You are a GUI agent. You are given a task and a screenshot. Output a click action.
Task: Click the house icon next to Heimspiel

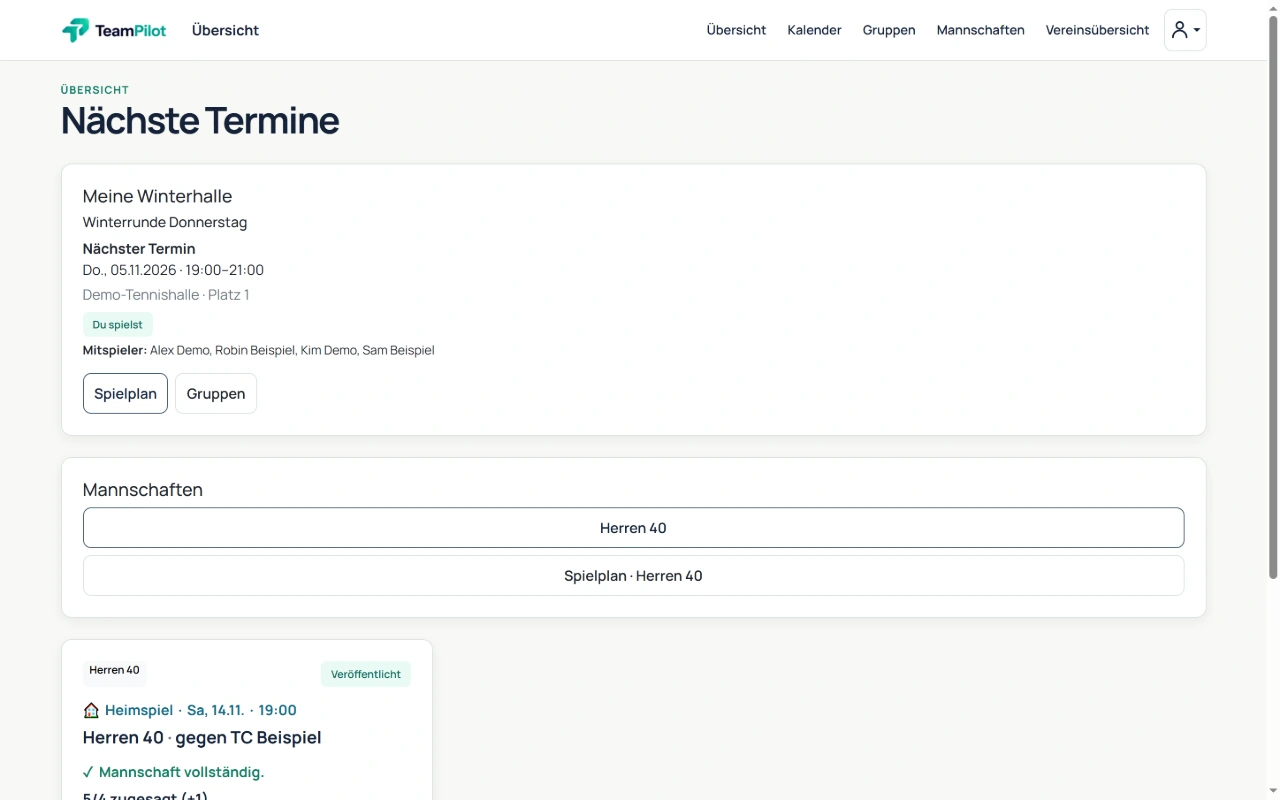coord(91,710)
